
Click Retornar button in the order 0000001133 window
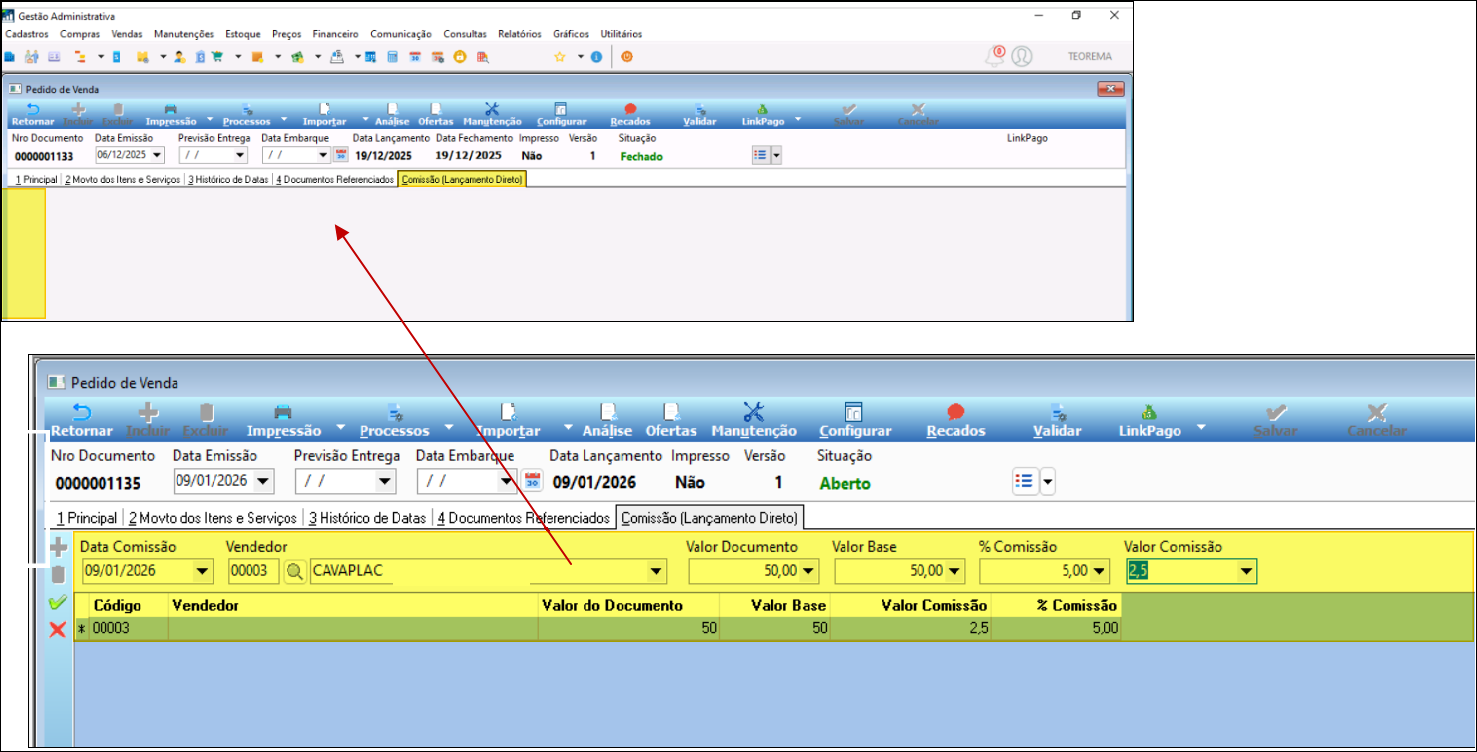click(33, 115)
